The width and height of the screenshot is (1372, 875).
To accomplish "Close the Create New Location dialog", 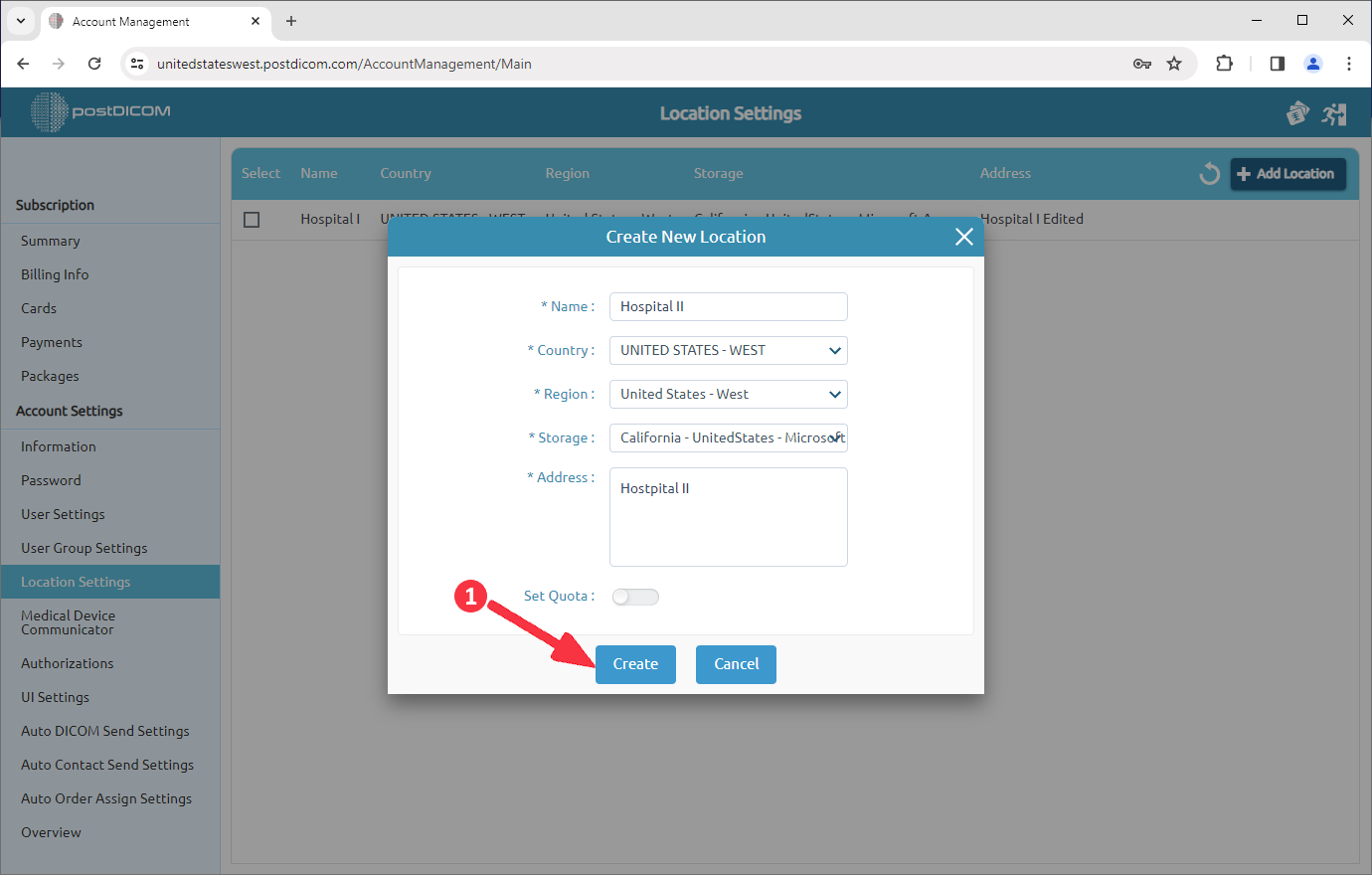I will [963, 237].
